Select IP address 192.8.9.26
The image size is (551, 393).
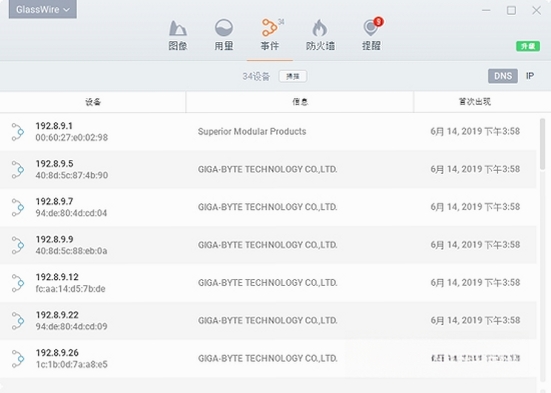coord(57,353)
